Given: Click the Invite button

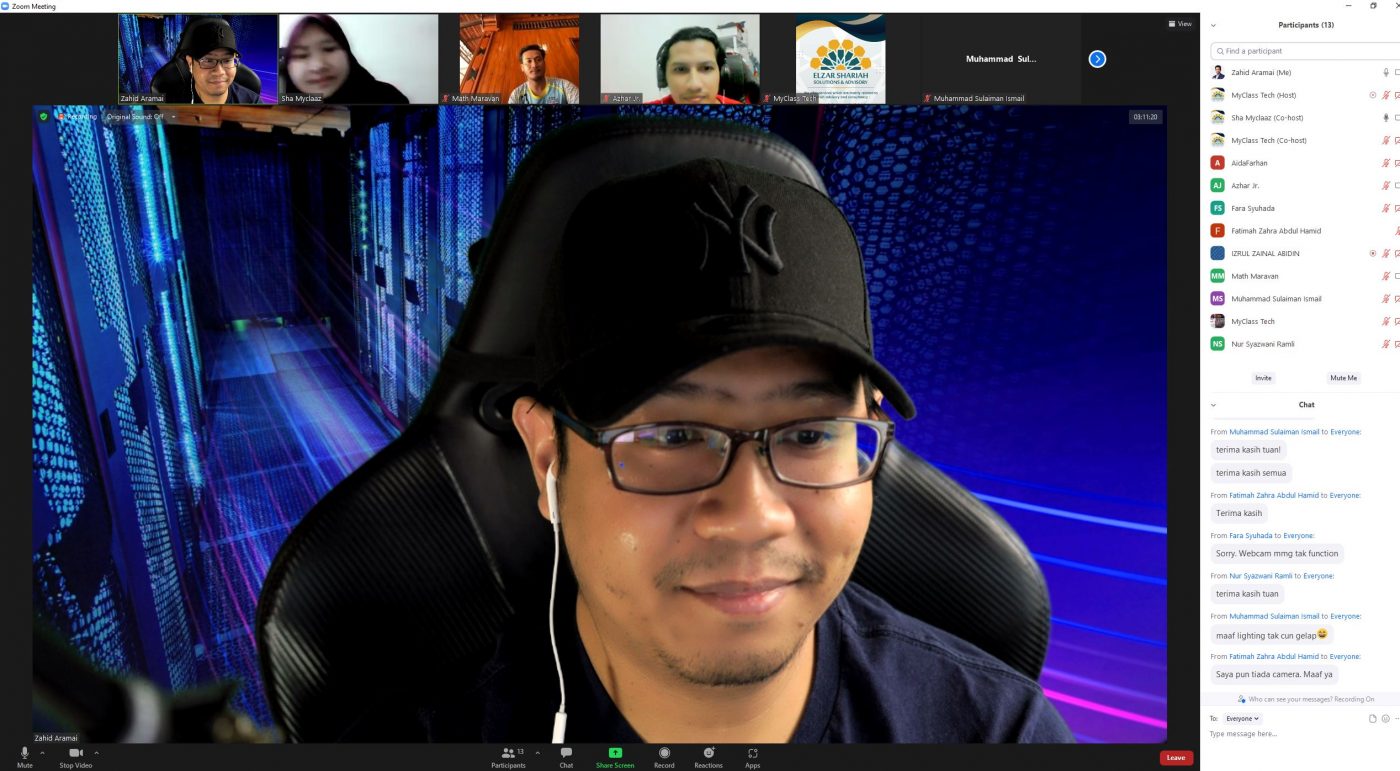Looking at the screenshot, I should coord(1263,378).
